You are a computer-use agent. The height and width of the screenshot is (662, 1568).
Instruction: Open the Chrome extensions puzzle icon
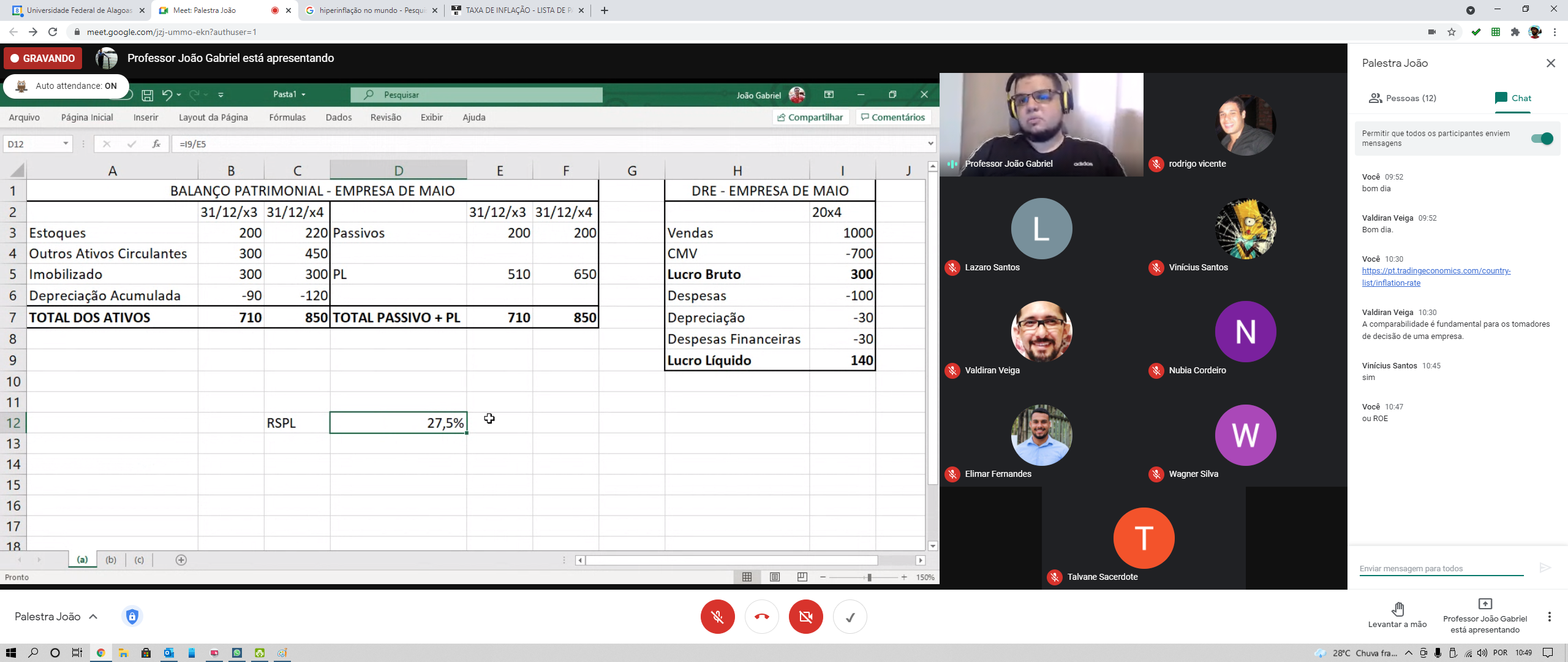[1515, 32]
